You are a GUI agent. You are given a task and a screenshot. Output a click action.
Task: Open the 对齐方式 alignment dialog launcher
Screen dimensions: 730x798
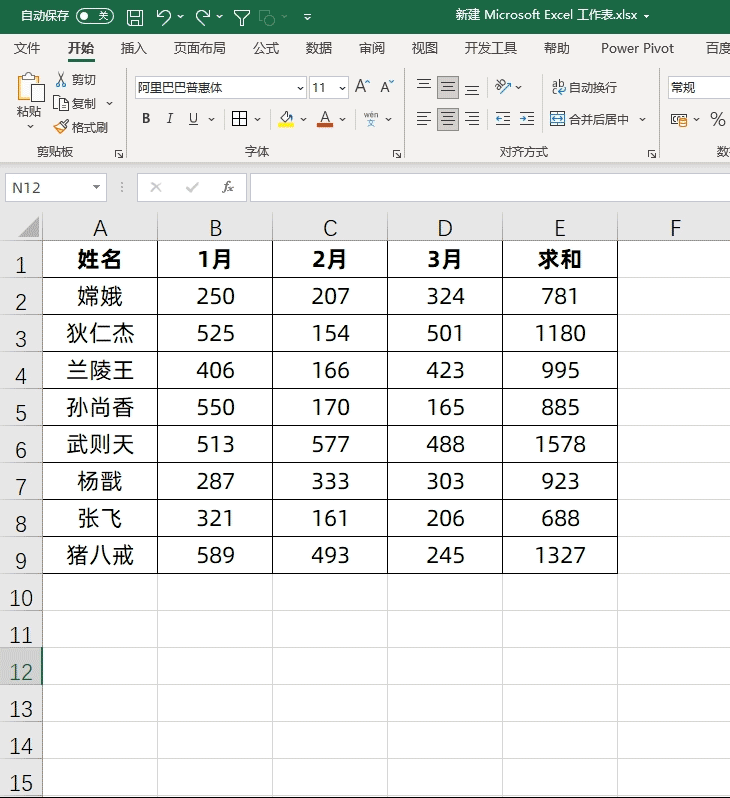pos(652,154)
